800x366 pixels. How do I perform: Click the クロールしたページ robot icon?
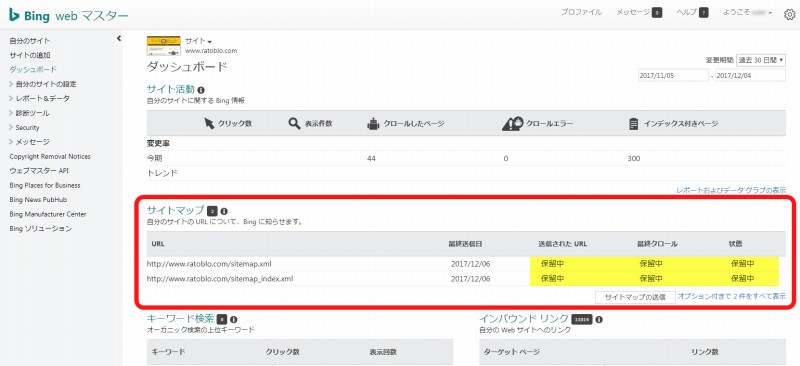click(373, 124)
